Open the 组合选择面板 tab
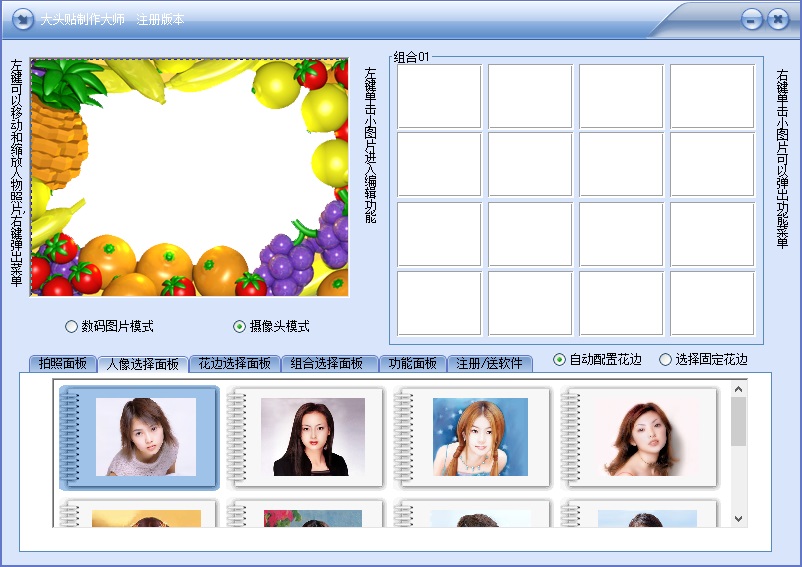This screenshot has width=802, height=567. tap(330, 364)
